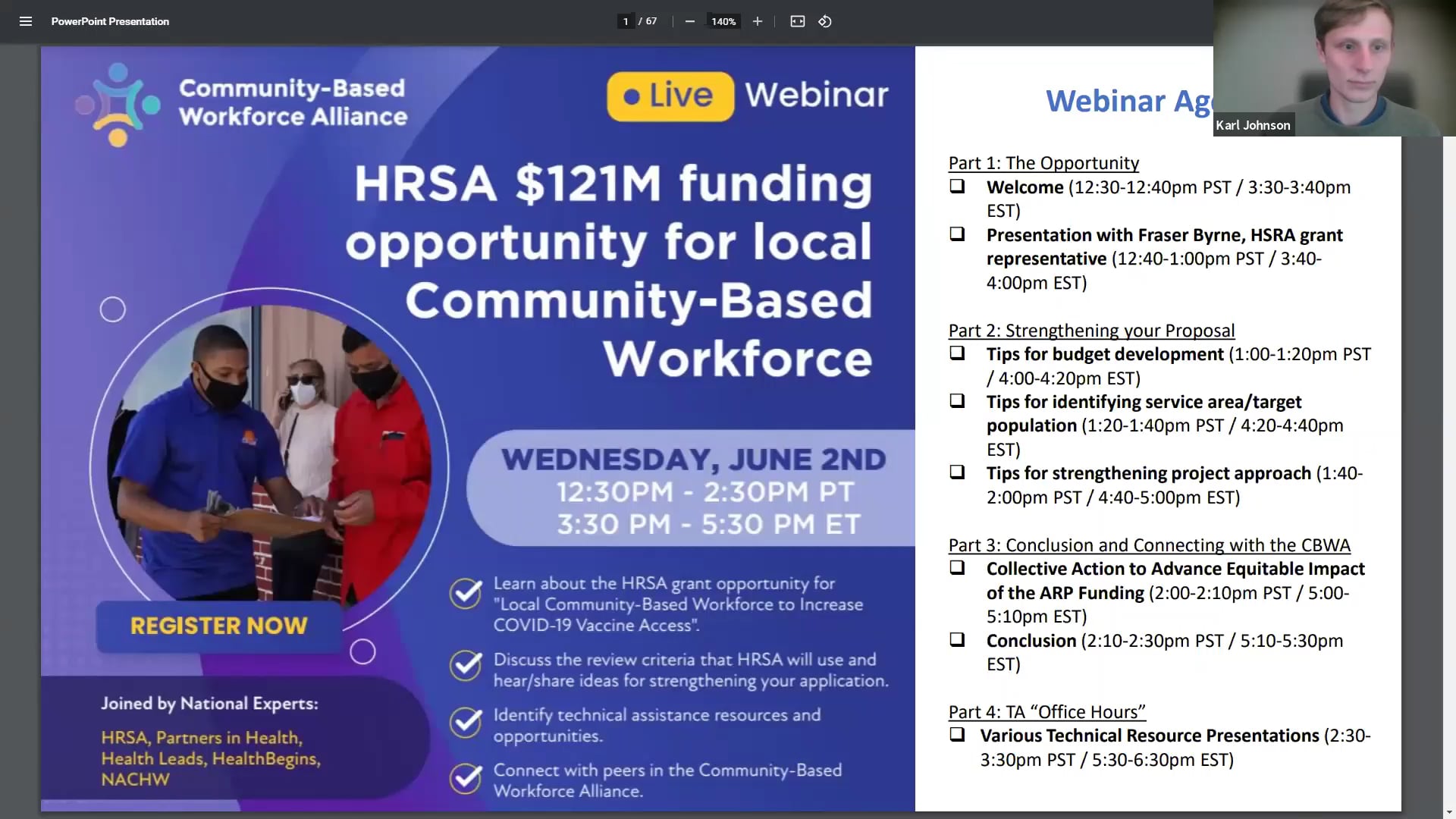Zoom in on the presentation
Image resolution: width=1456 pixels, height=819 pixels.
coord(757,21)
